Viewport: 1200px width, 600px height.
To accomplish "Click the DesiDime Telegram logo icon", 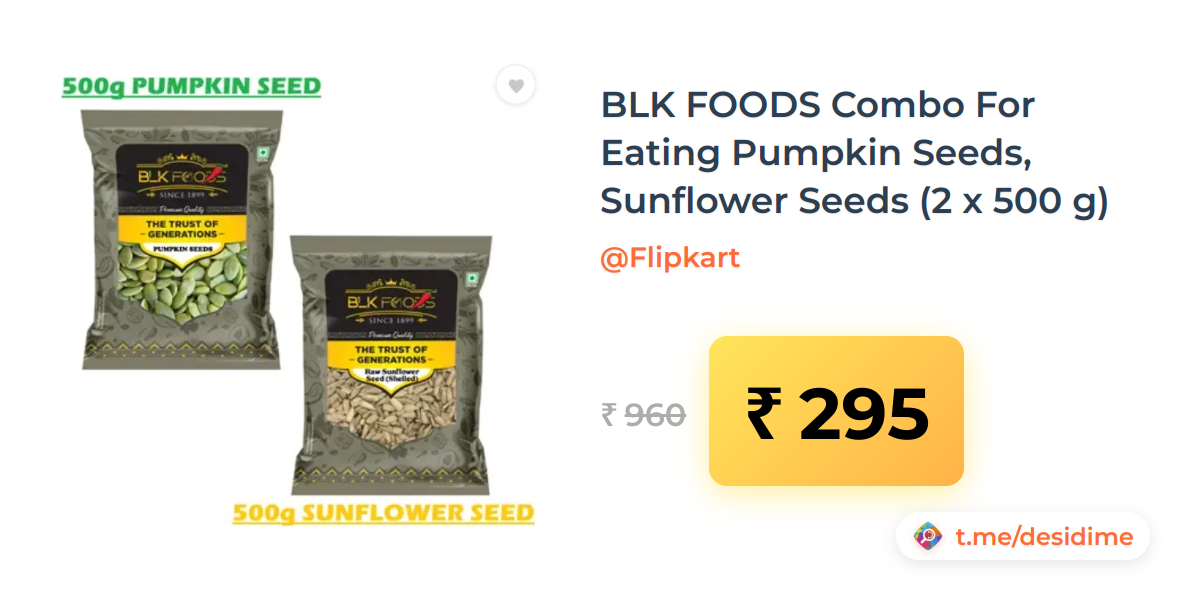I will tap(929, 537).
